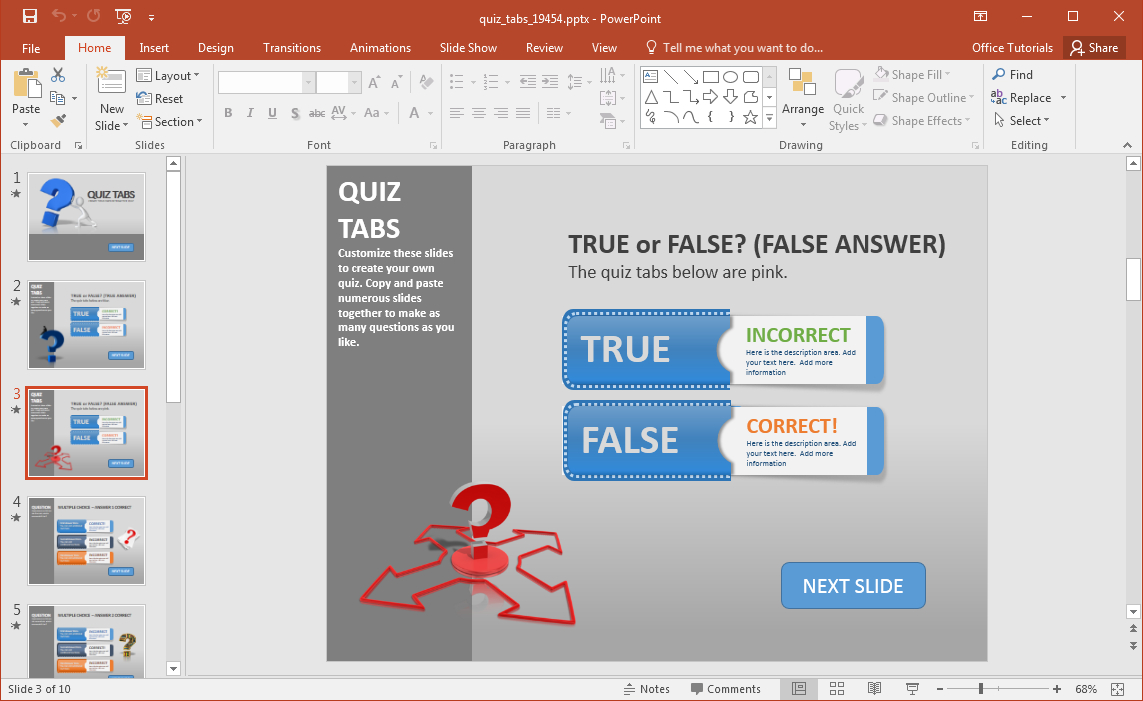Open the File menu
This screenshot has height=701, width=1143.
pyautogui.click(x=31, y=48)
